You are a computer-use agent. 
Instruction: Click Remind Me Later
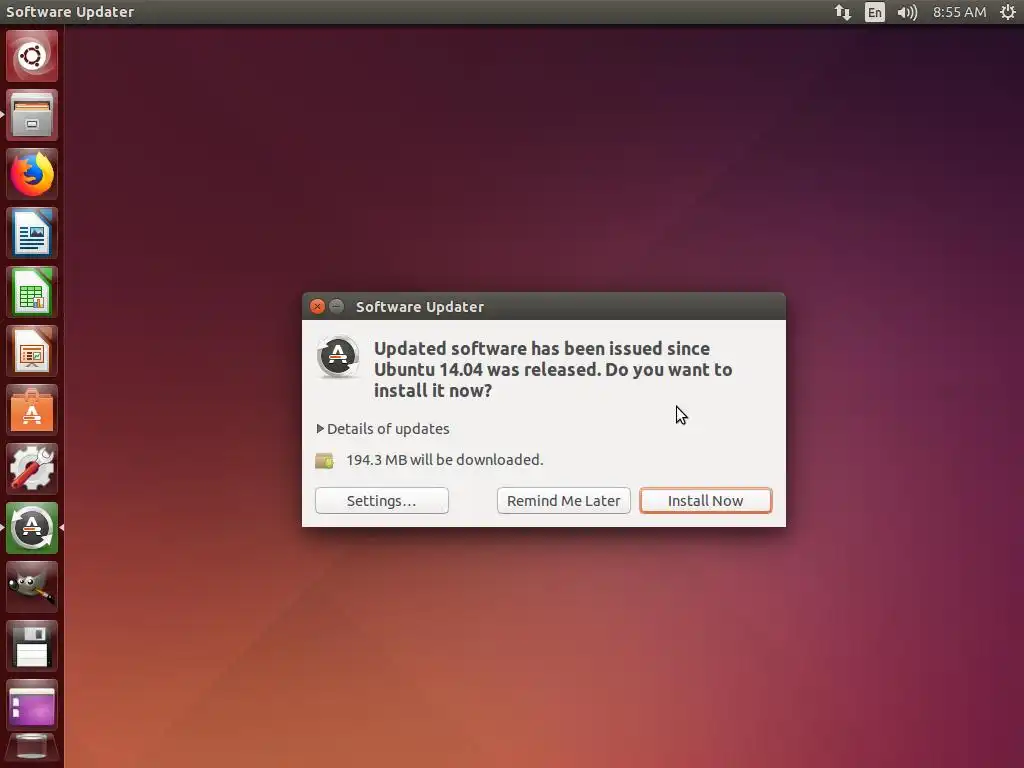pos(564,500)
